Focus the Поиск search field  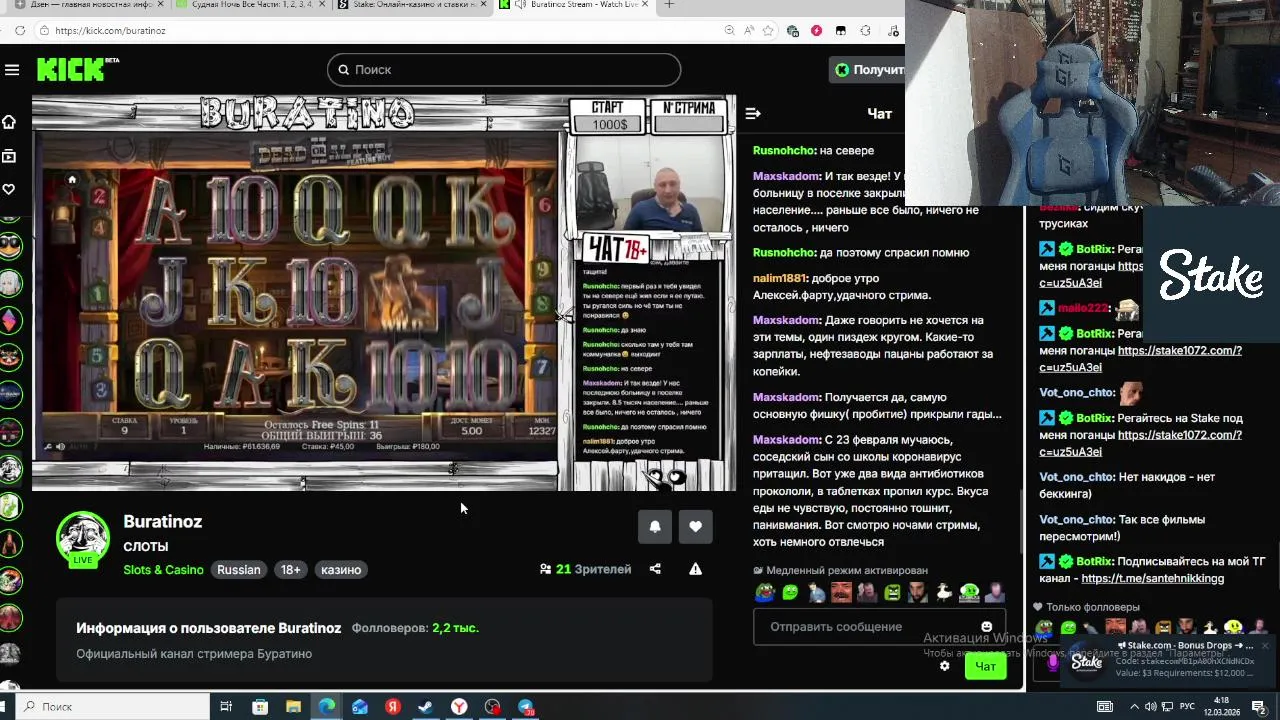point(503,69)
